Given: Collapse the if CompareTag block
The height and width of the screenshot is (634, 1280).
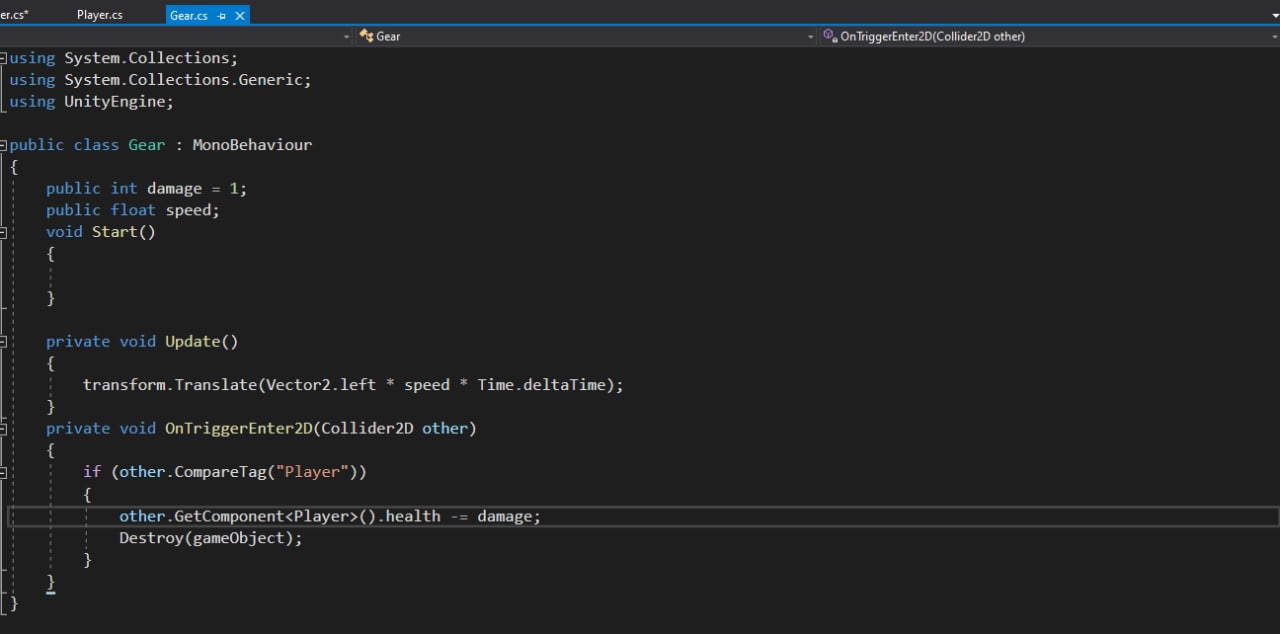Looking at the screenshot, I should tap(4, 472).
